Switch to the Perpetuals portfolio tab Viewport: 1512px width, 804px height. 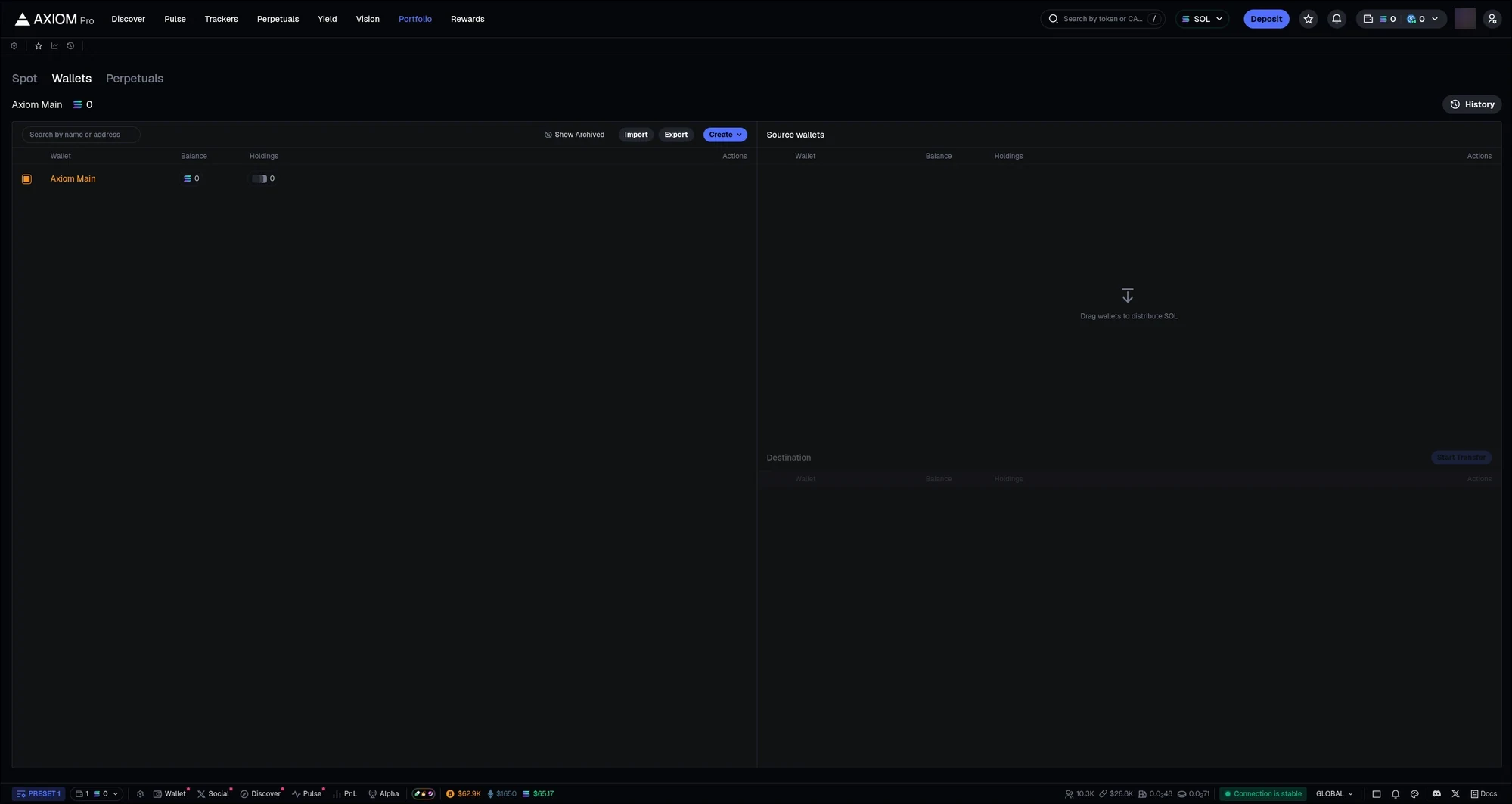(135, 79)
